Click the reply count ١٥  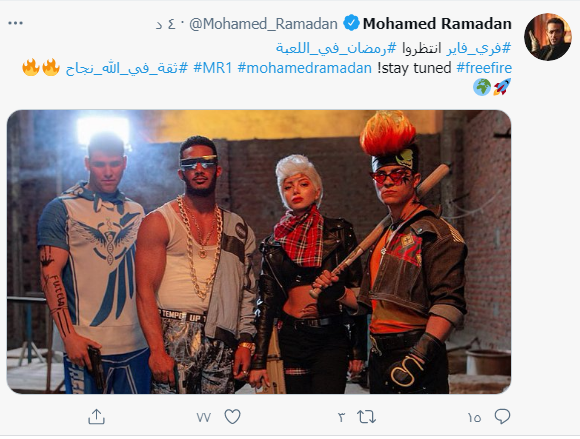[x=475, y=418]
